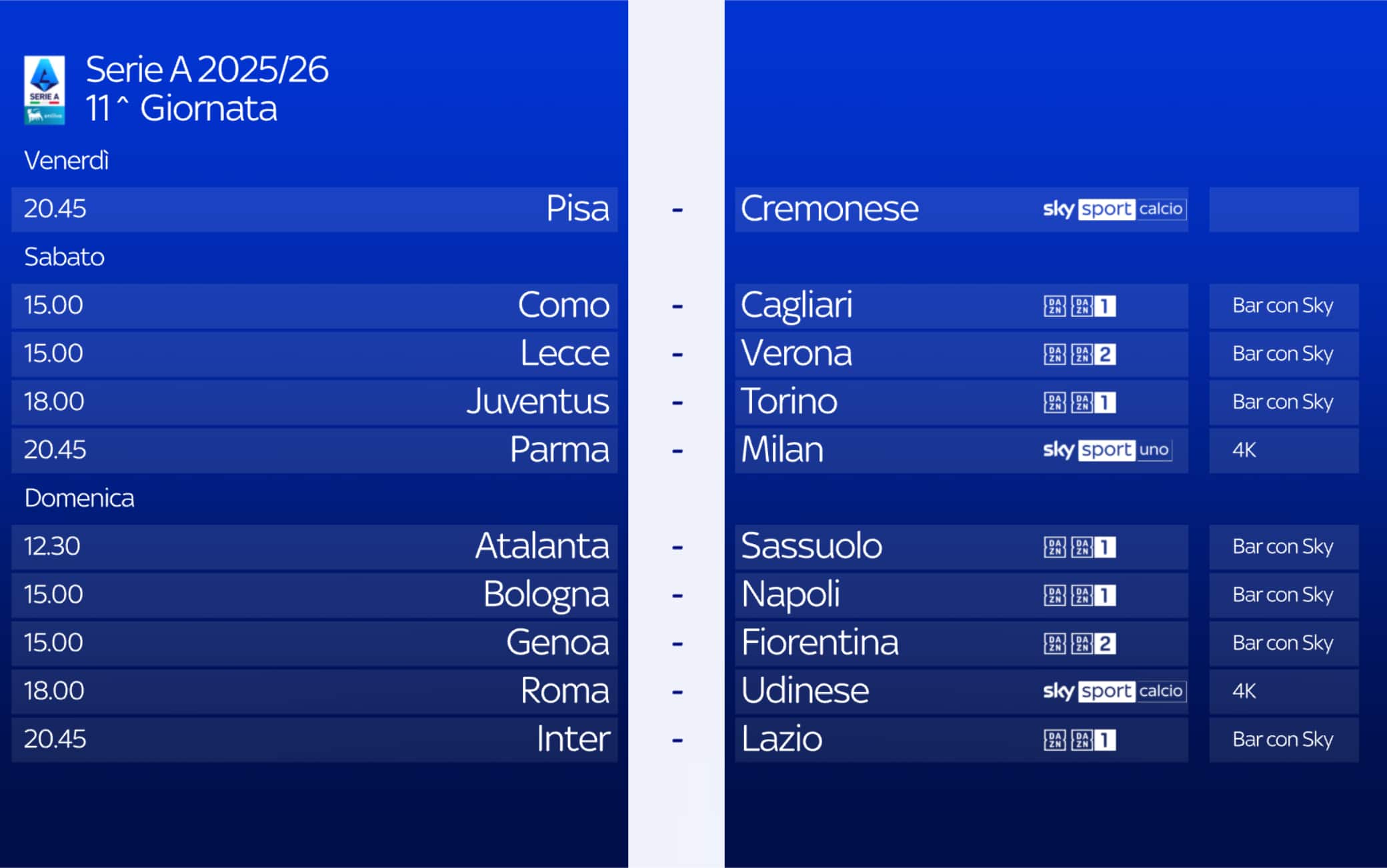Viewport: 1387px width, 868px height.
Task: Click the DAZN 1 logo beside Sassuolo
Action: coord(1080,547)
